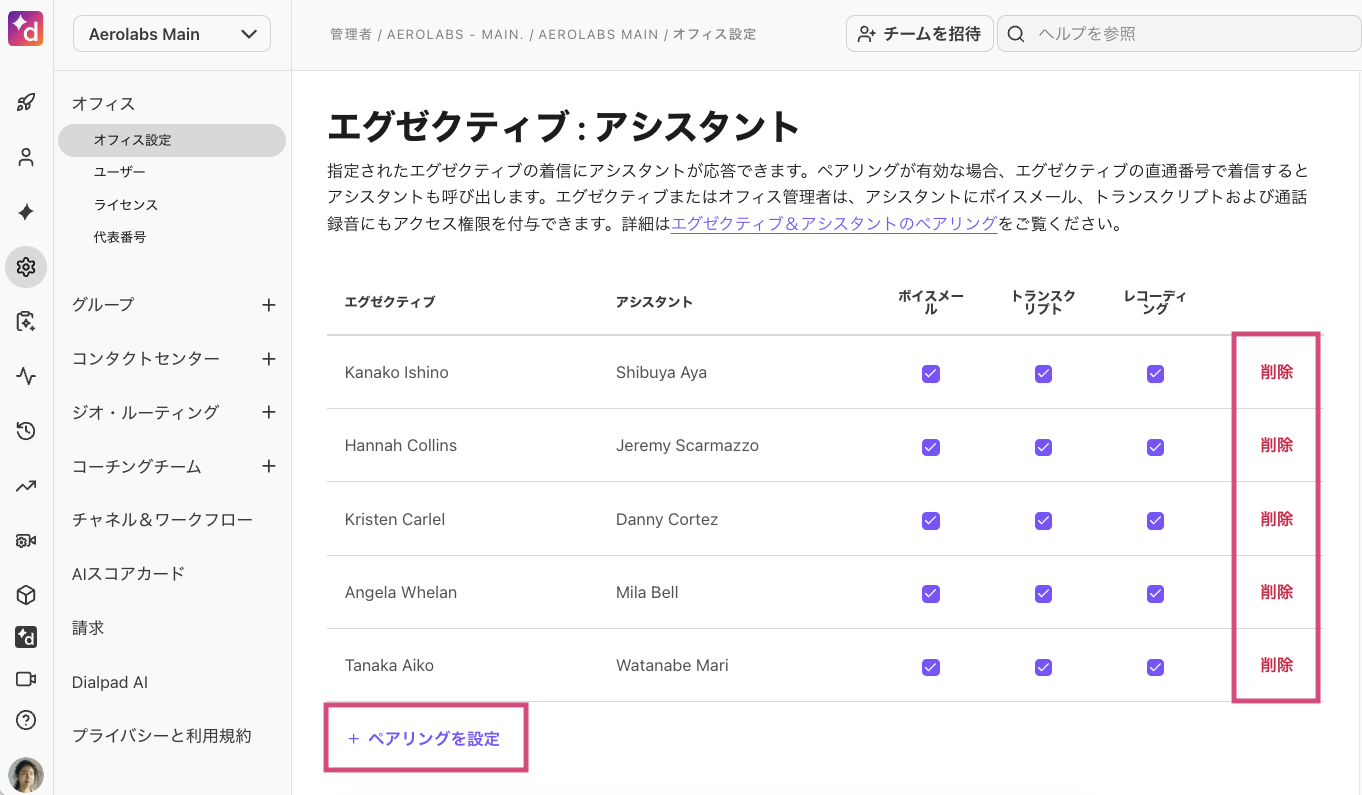Click ペアリングを設定 to add pairing
1362x795 pixels.
coord(425,739)
